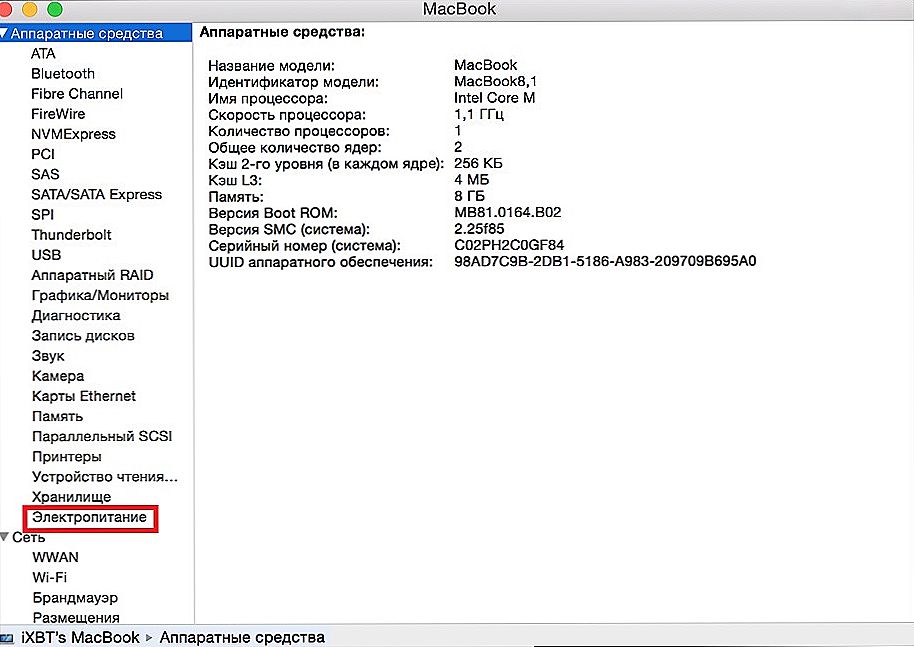Select the USB sidebar item
This screenshot has width=914, height=647.
pos(46,255)
